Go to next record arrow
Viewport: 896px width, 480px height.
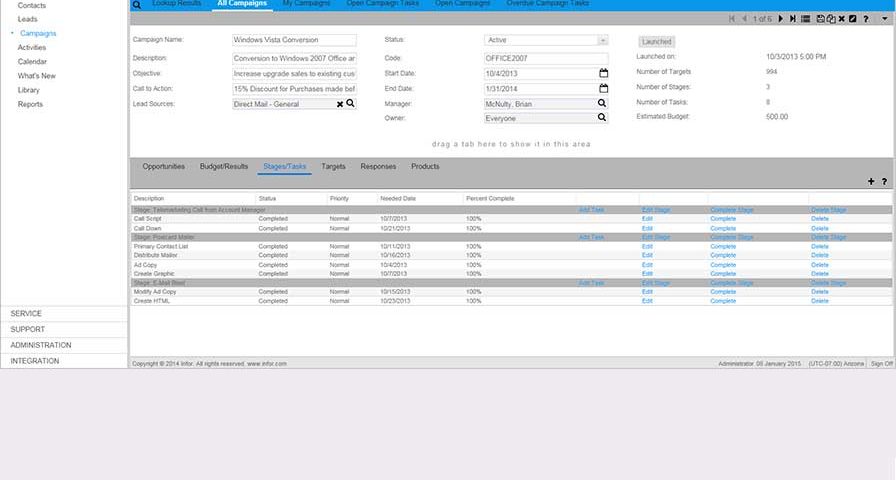tap(781, 19)
